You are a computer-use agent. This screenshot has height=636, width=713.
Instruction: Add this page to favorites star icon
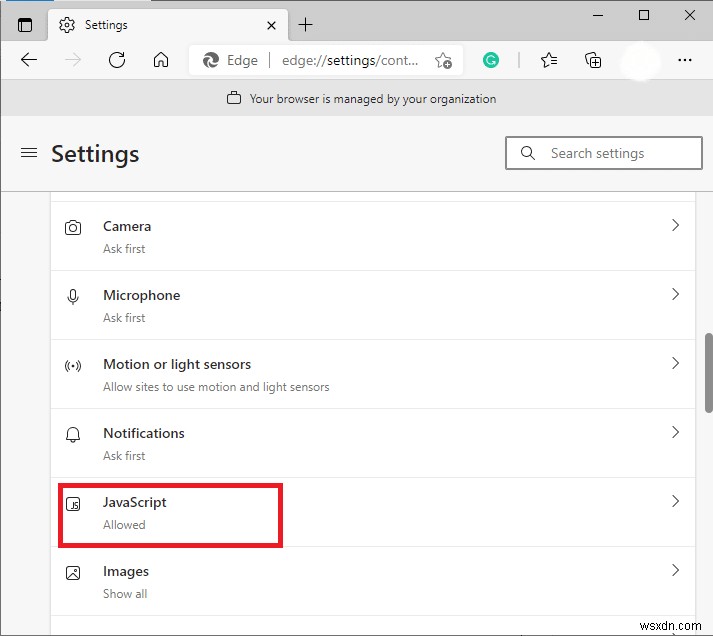pos(443,60)
